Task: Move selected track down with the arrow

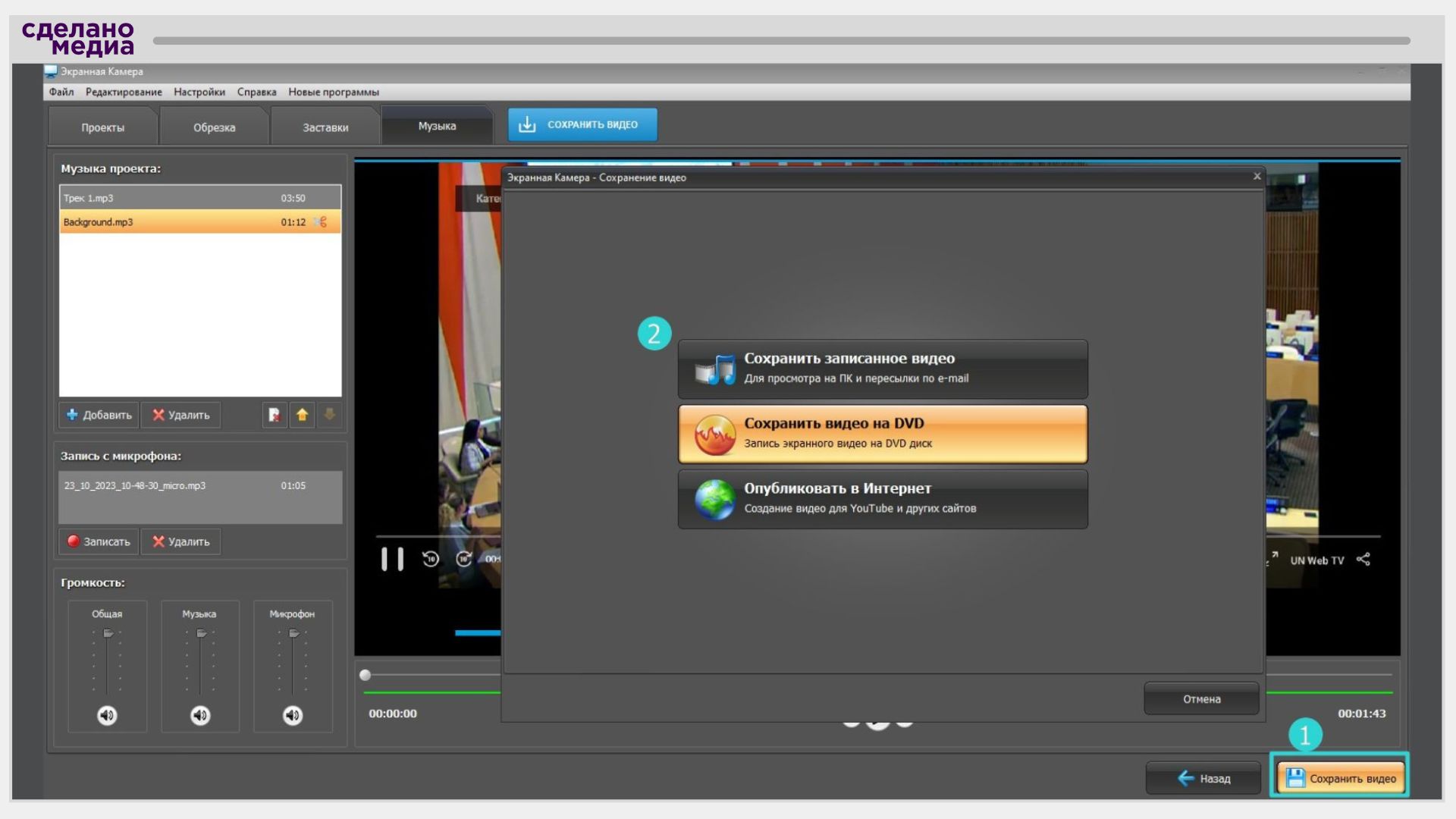Action: point(329,415)
